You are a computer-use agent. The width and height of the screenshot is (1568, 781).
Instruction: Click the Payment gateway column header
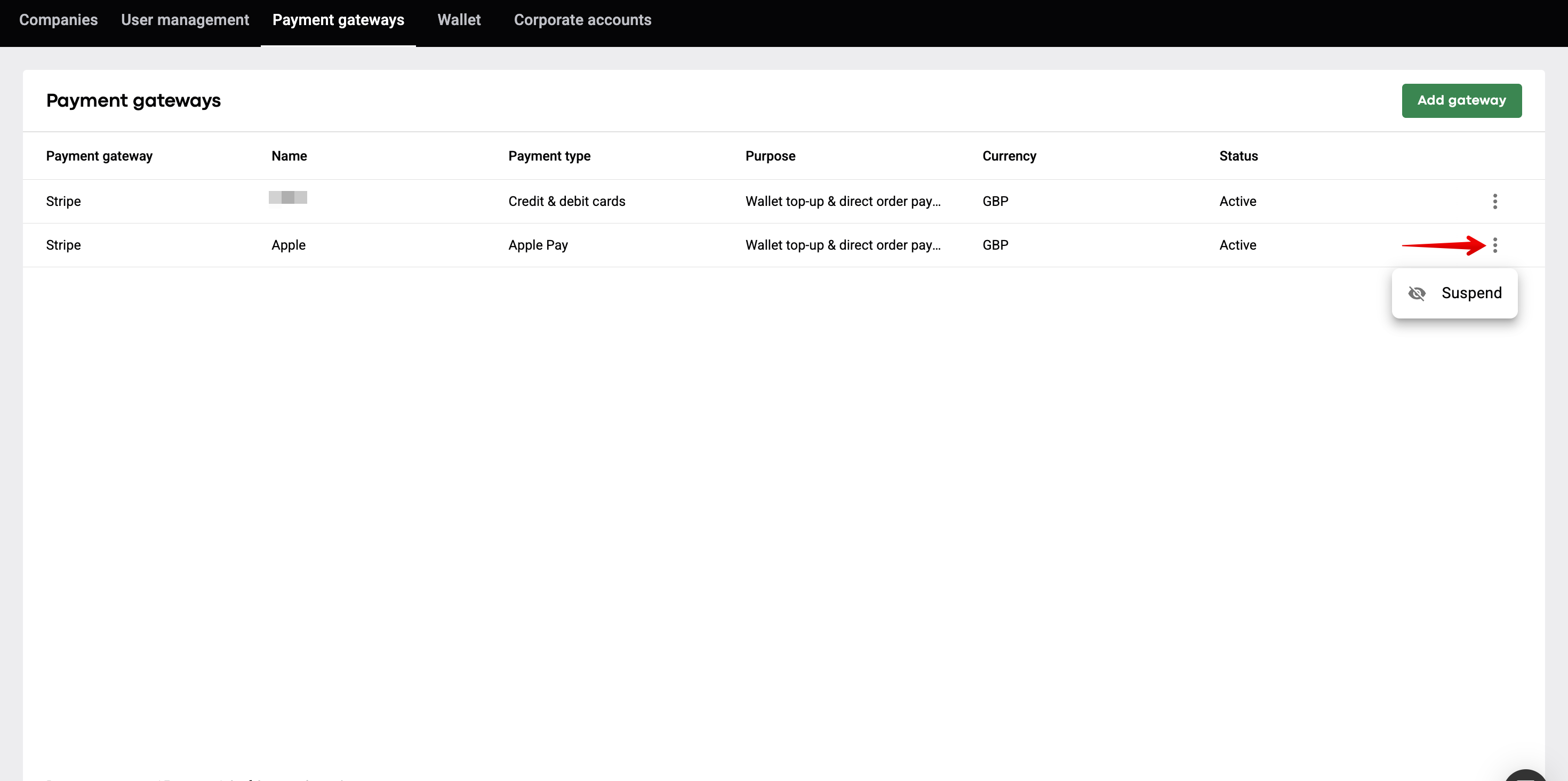coord(99,156)
